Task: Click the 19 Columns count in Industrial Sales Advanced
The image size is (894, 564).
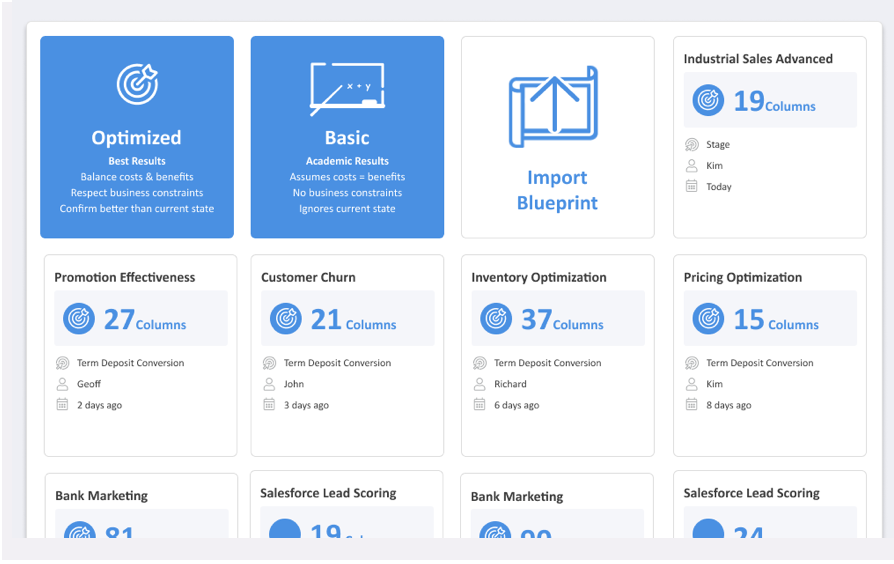Action: click(774, 101)
